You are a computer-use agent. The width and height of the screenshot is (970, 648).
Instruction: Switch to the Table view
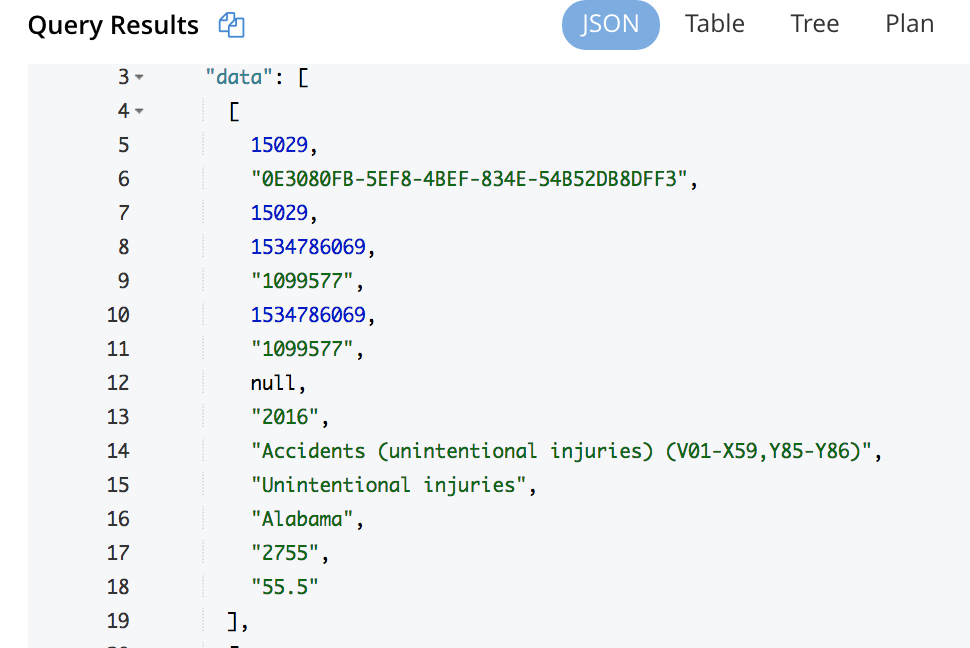tap(714, 23)
